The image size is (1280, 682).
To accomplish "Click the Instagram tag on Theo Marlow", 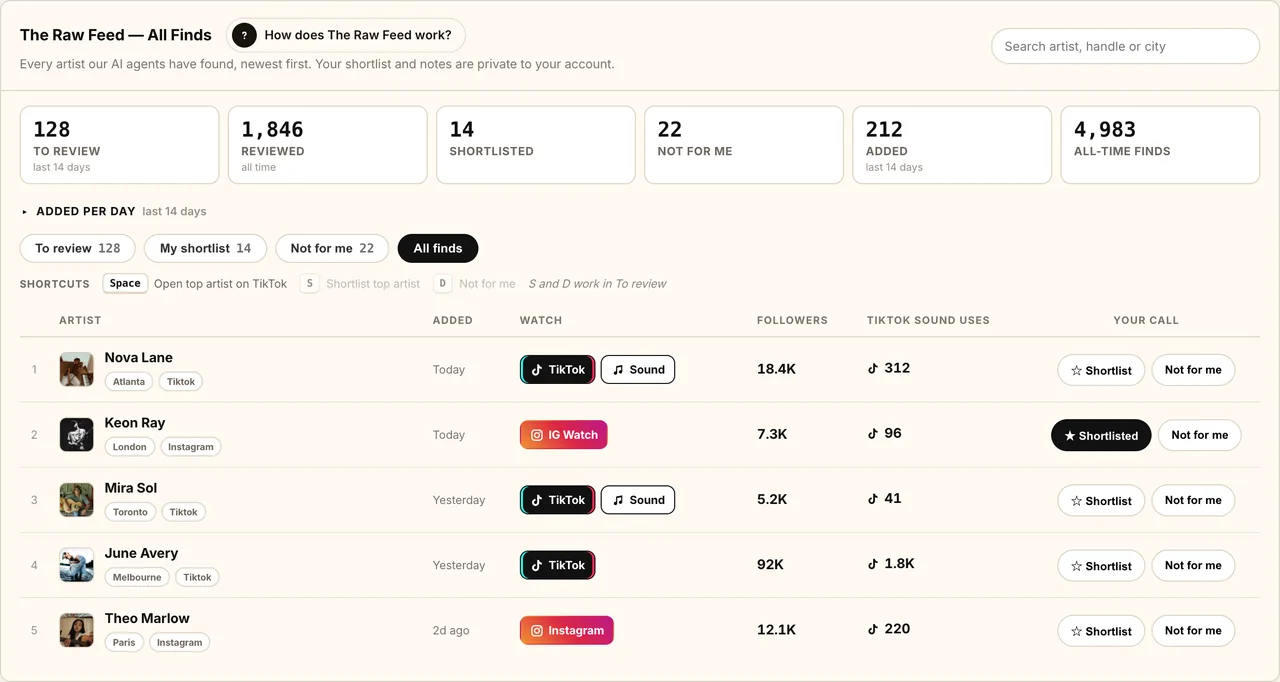I will [180, 642].
